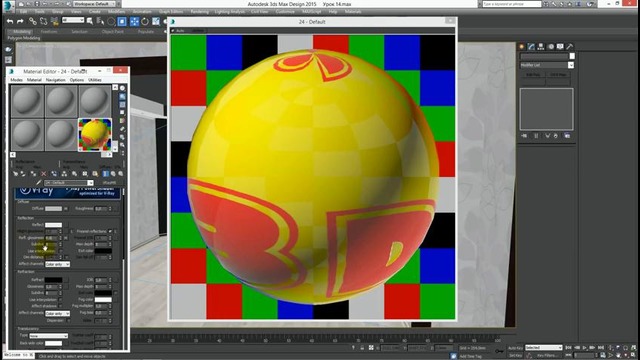Screen dimensions: 640x360
Task: Undo the last action in main toolbar
Action: click(x=10, y=21)
